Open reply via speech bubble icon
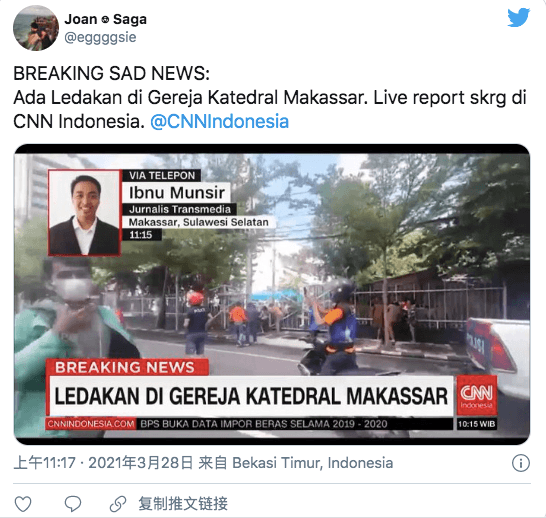This screenshot has width=546, height=518. [73, 504]
